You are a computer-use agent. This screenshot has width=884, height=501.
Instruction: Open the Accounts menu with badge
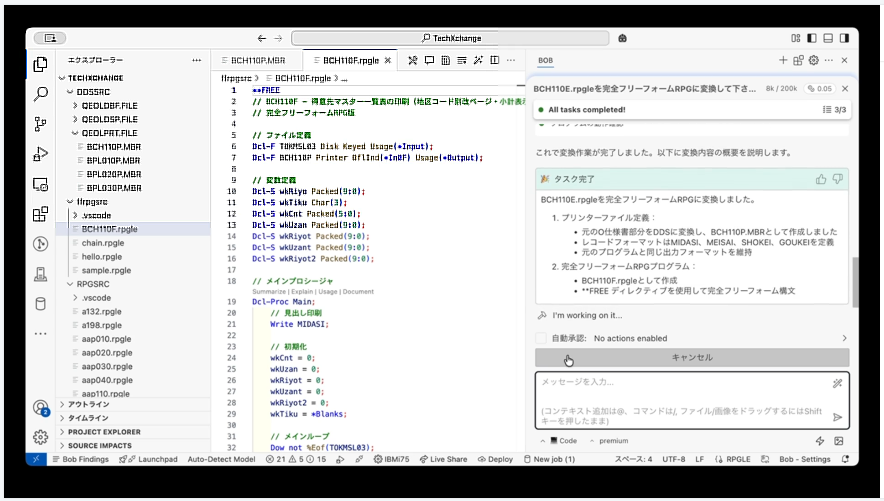(x=40, y=407)
